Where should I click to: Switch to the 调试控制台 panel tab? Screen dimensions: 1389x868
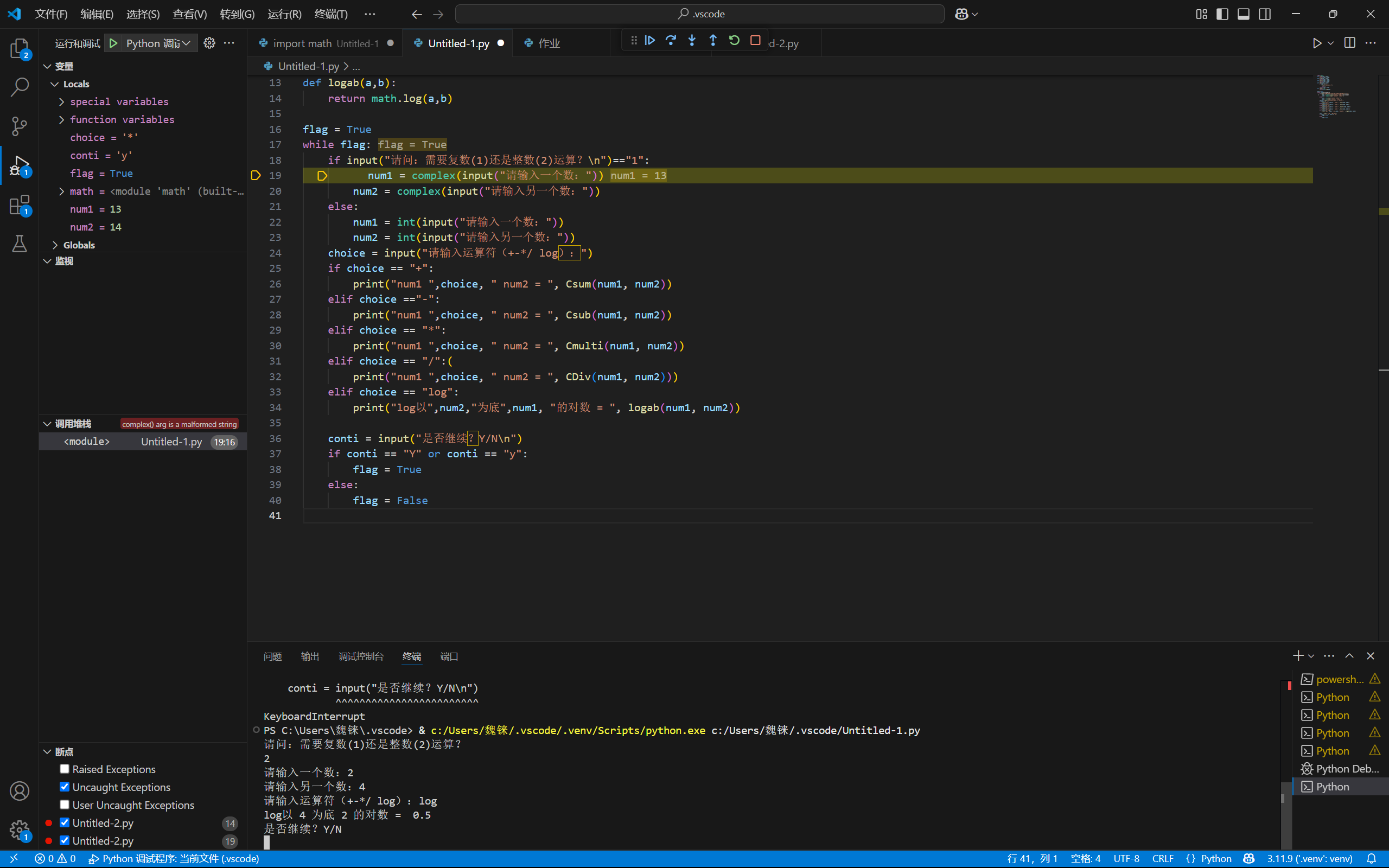tap(360, 656)
